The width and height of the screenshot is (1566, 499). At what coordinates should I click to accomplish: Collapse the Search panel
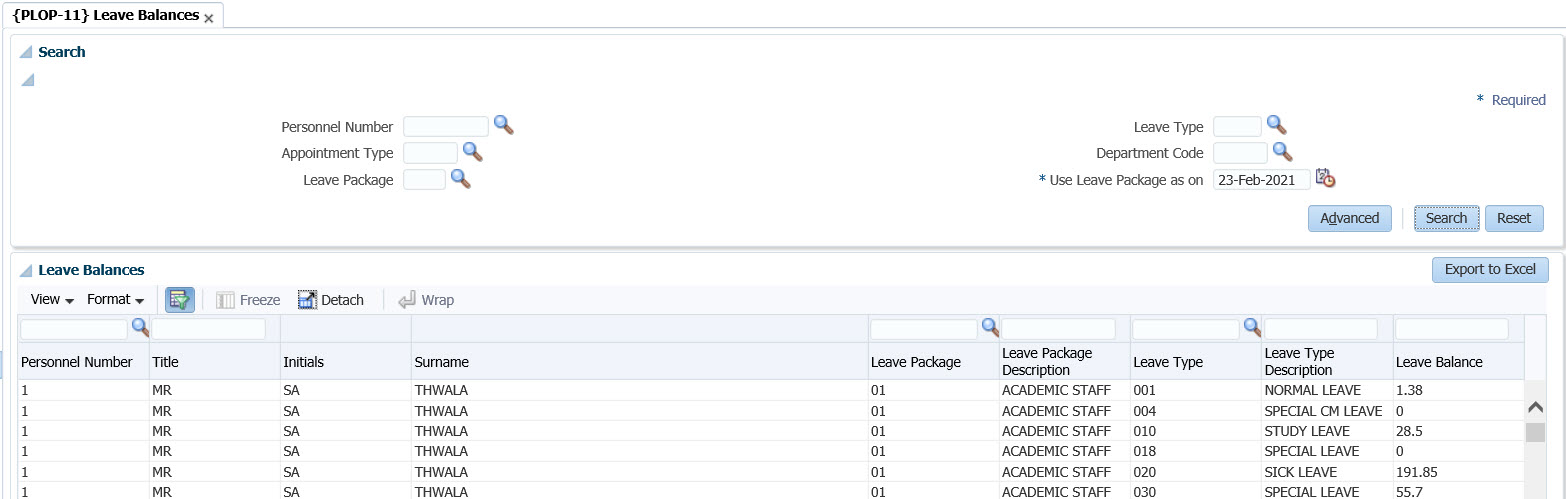point(26,52)
